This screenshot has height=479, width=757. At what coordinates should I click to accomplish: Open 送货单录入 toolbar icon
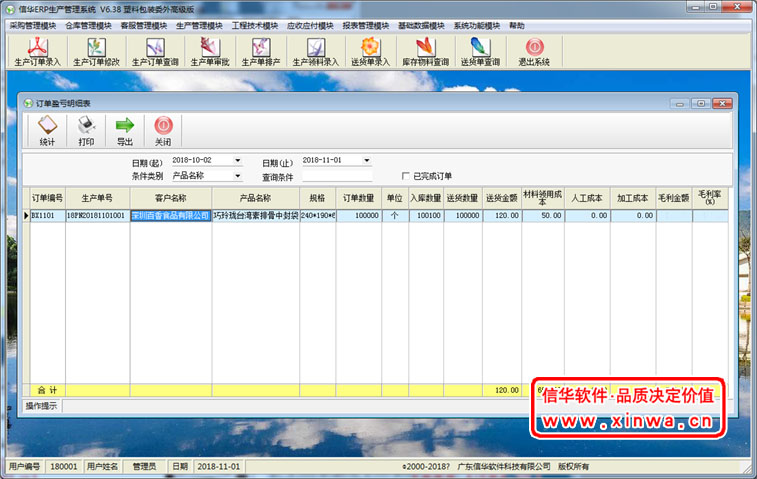pyautogui.click(x=370, y=52)
